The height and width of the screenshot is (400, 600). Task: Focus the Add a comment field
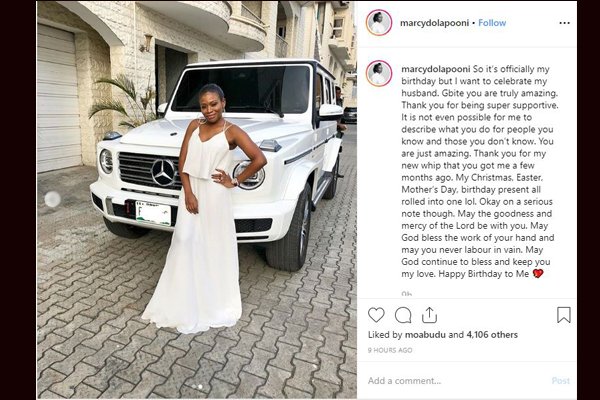tap(455, 380)
